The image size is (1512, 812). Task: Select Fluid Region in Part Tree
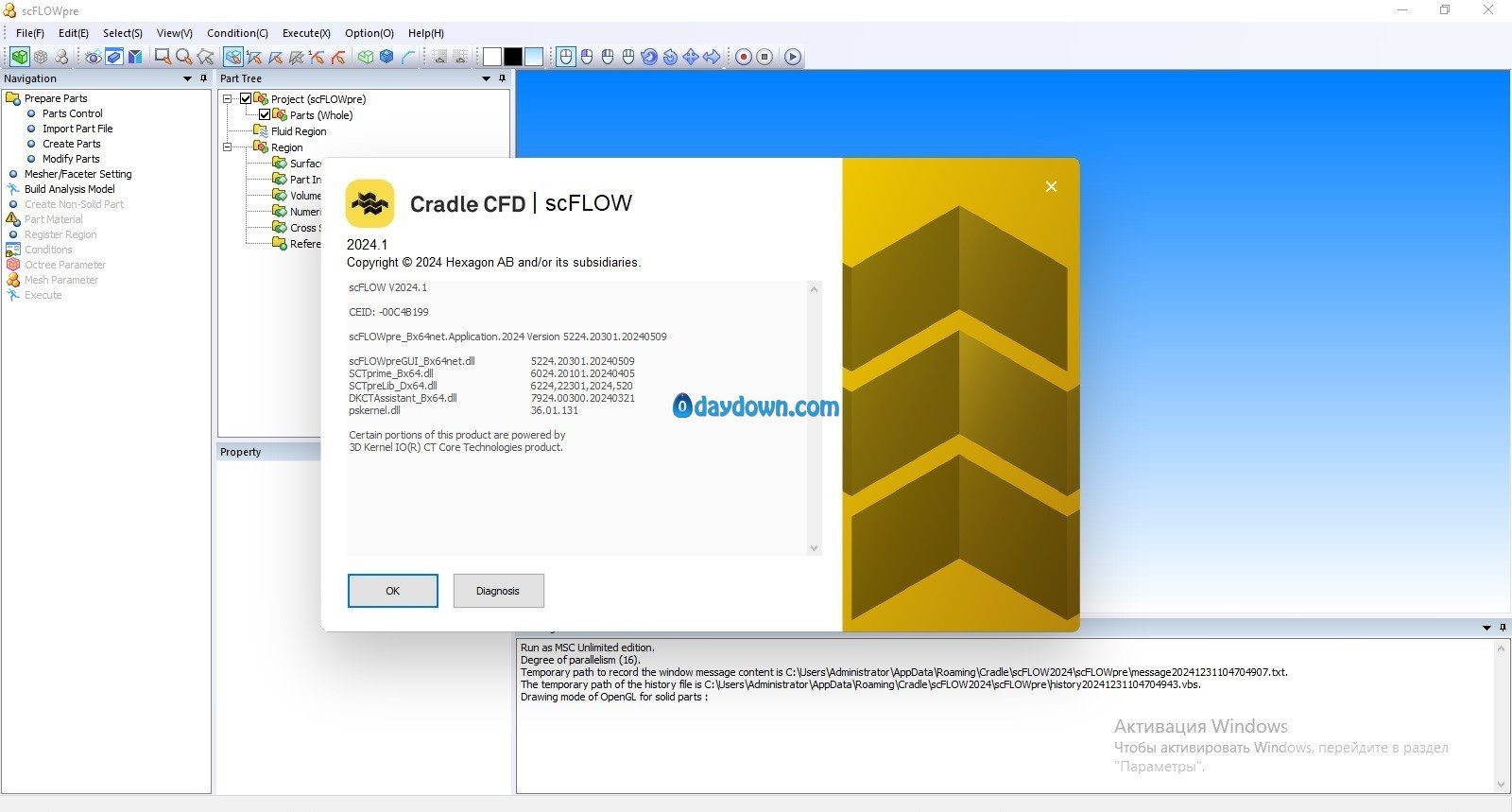coord(299,131)
